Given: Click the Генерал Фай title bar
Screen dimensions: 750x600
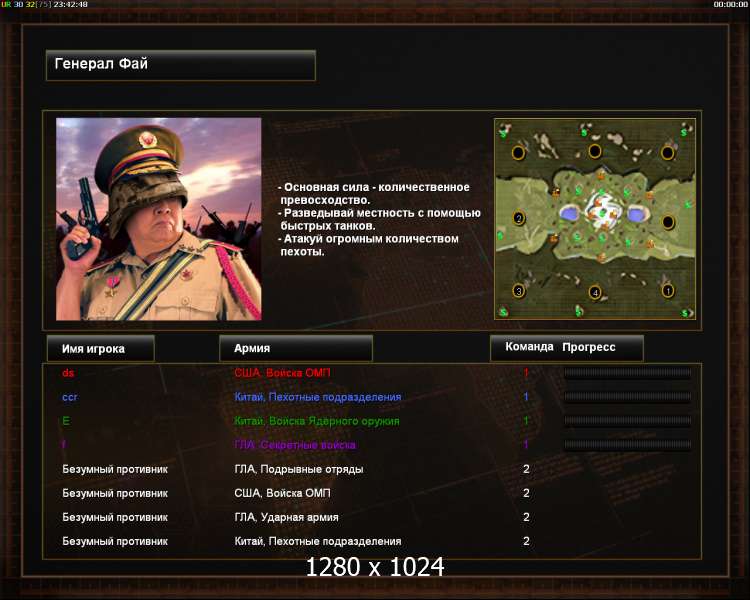Looking at the screenshot, I should click(x=181, y=65).
